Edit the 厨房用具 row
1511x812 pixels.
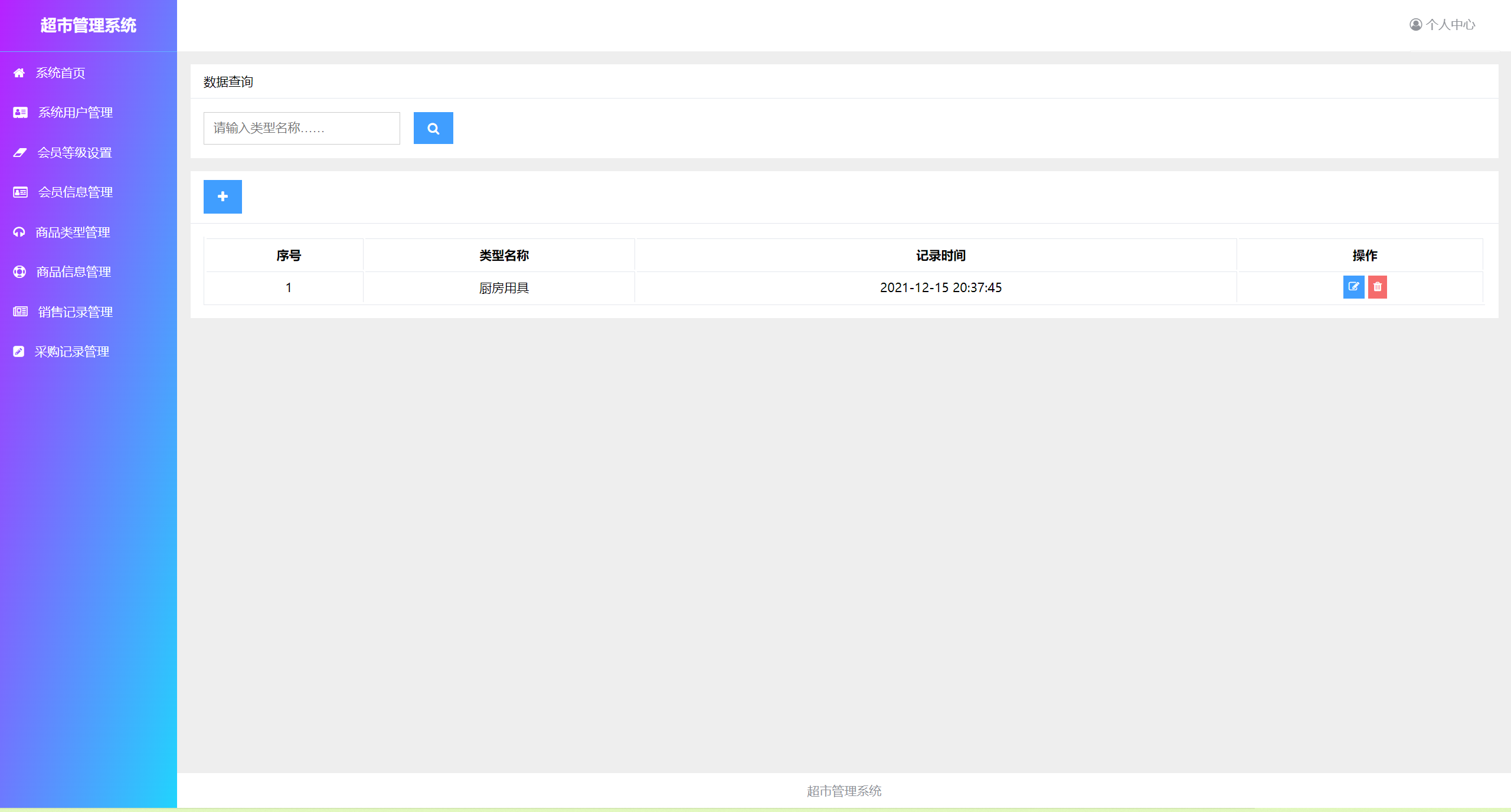[x=1353, y=287]
